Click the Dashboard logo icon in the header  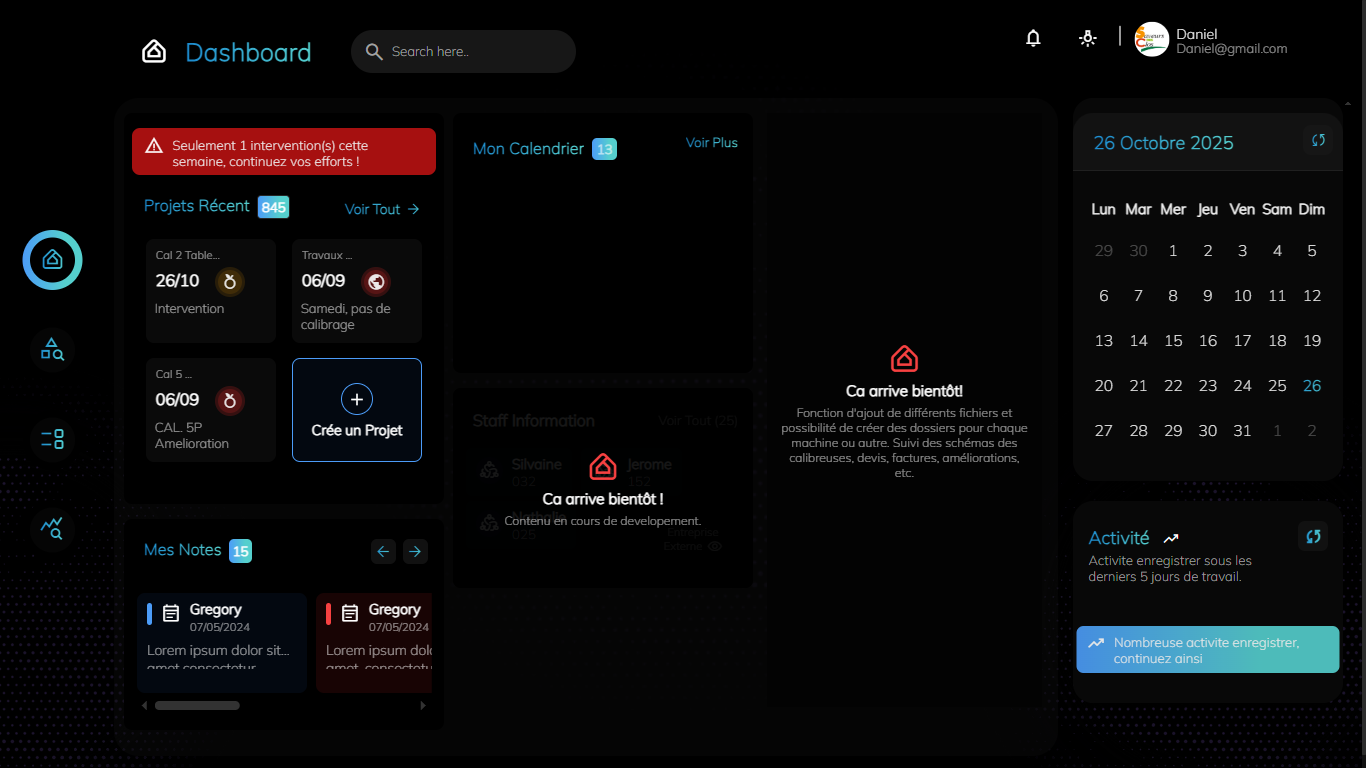tap(154, 52)
